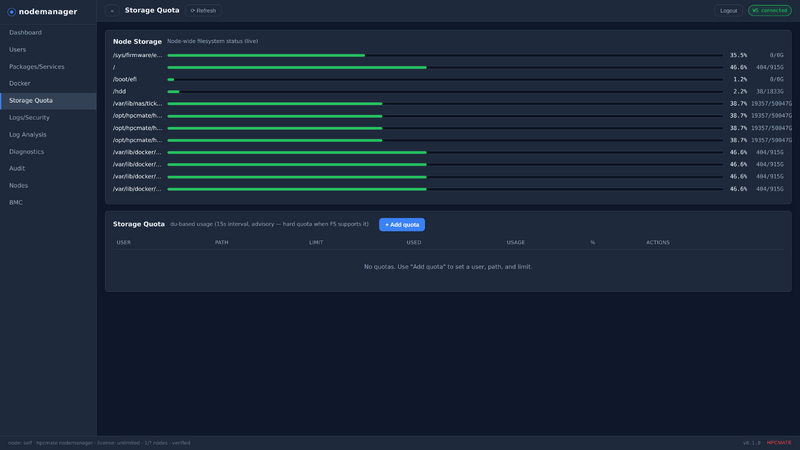
Task: Click the Storage Quota page title
Action: coord(152,10)
